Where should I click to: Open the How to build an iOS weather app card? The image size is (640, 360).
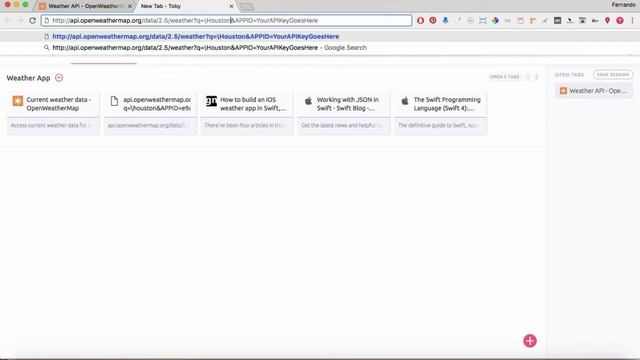coord(247,113)
